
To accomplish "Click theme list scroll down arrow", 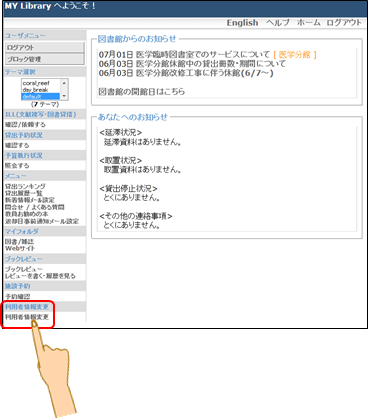I will point(64,96).
